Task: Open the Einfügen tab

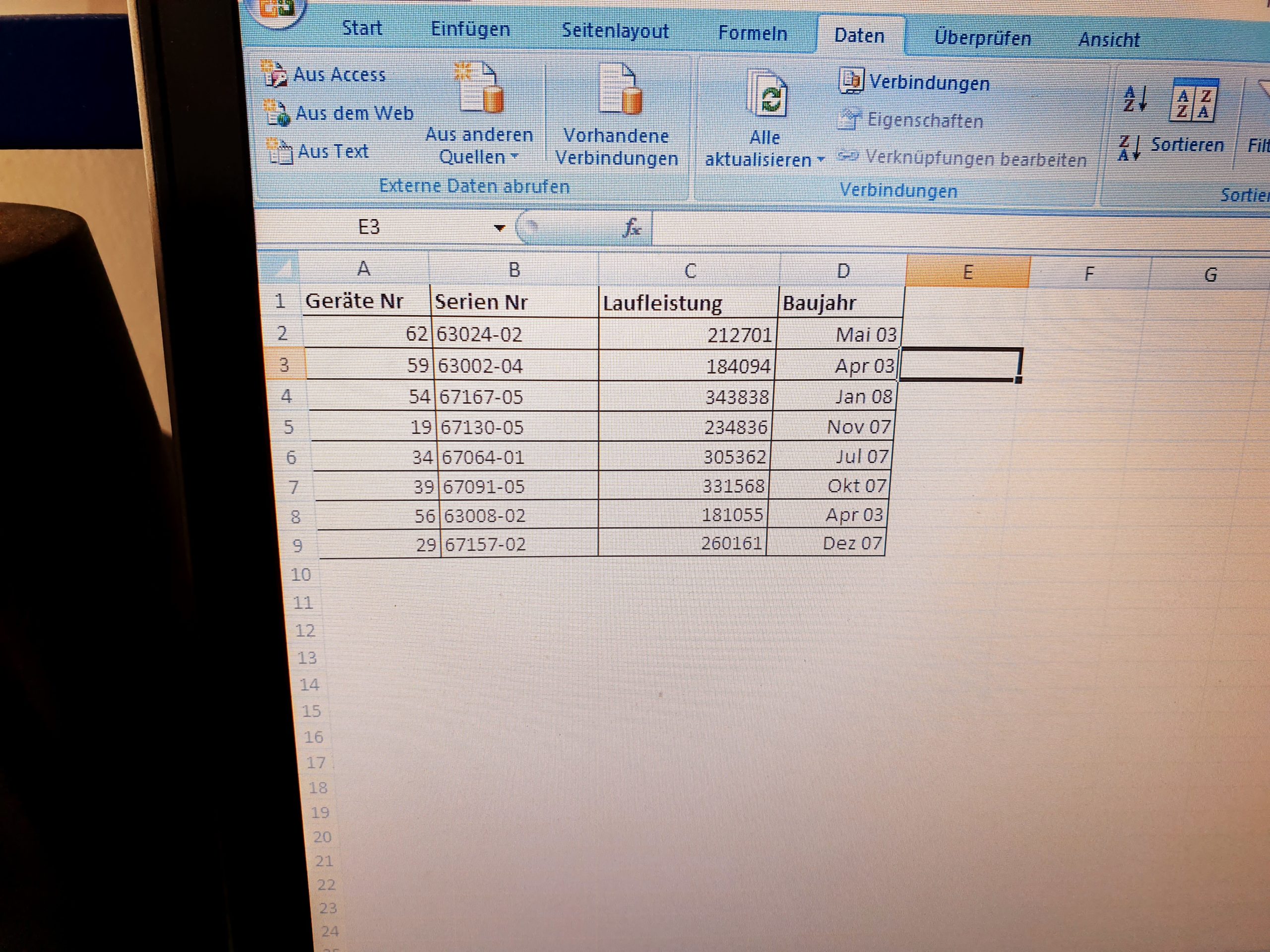Action: pyautogui.click(x=470, y=29)
